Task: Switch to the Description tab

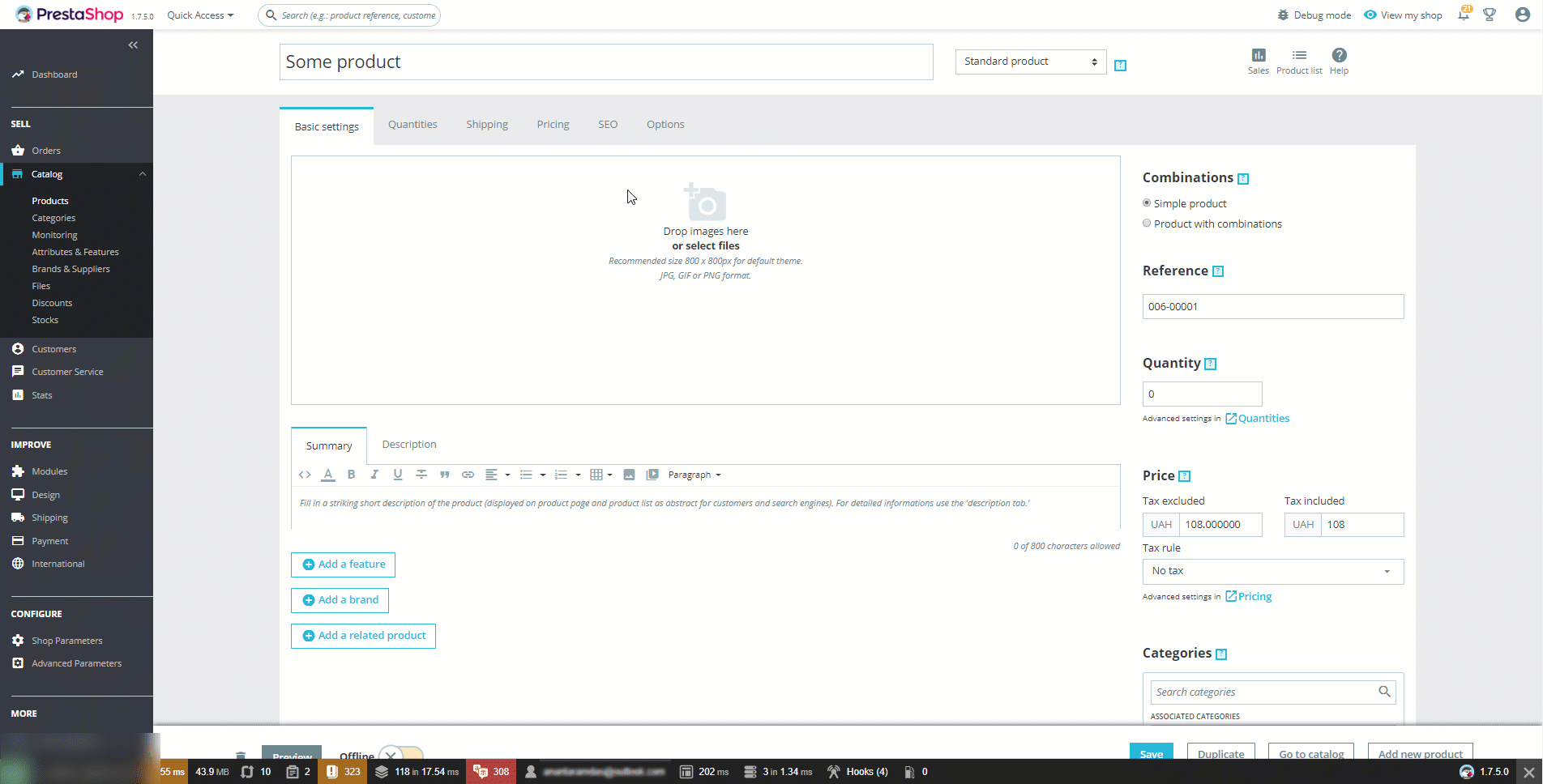Action: [409, 445]
